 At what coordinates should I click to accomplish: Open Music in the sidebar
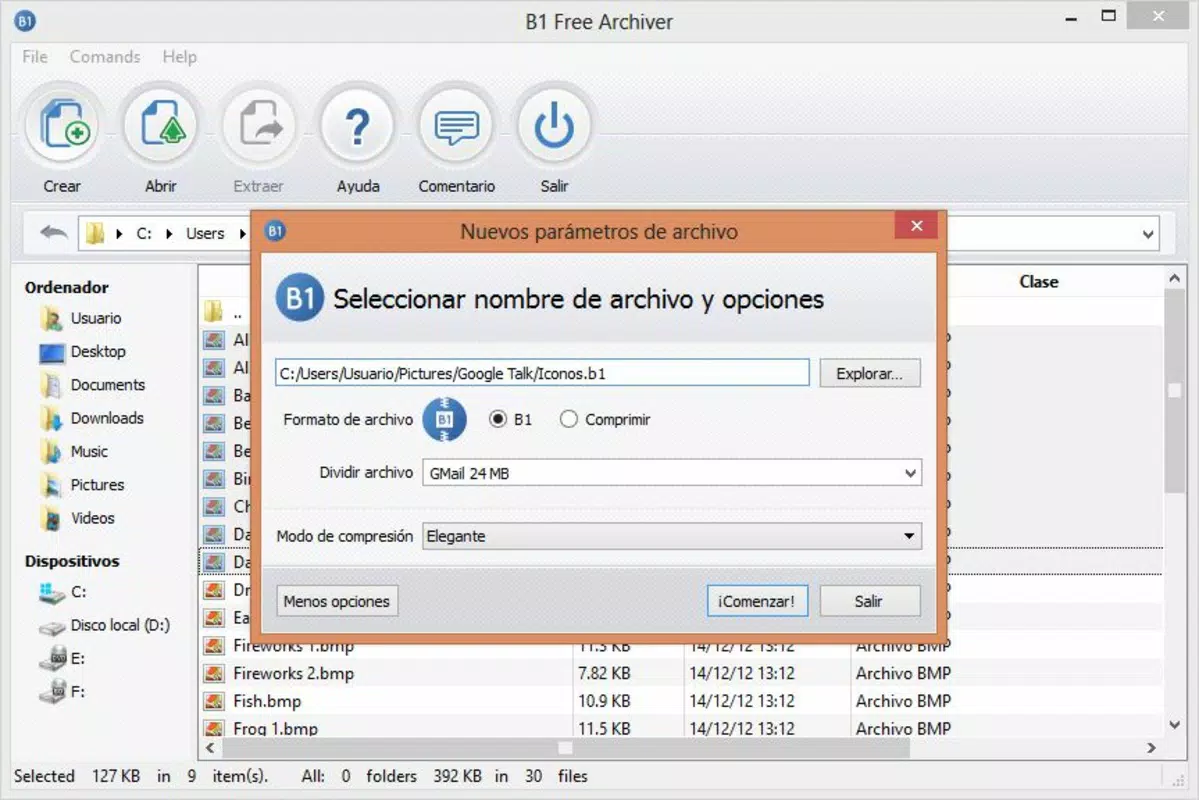pos(74,452)
